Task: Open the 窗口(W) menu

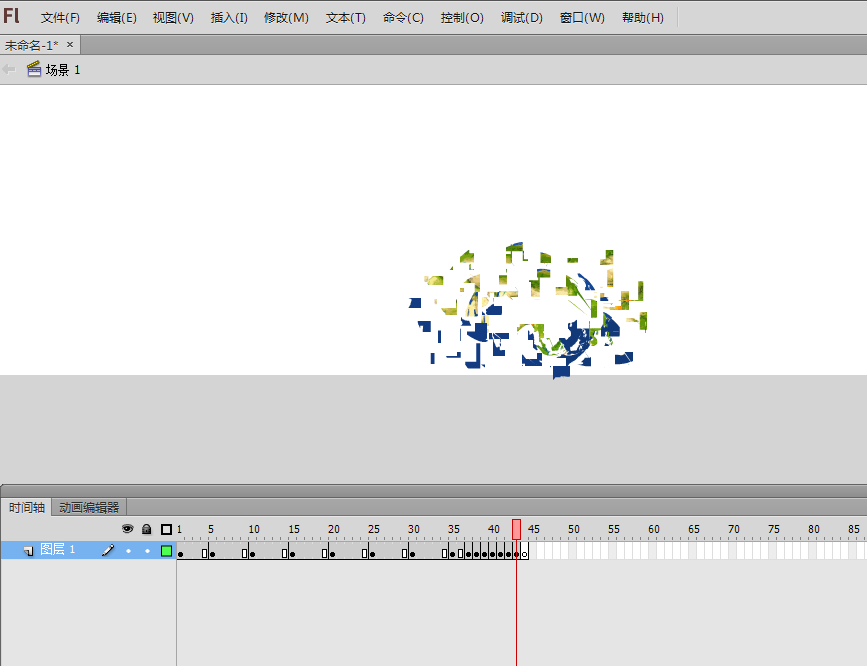Action: (x=582, y=18)
